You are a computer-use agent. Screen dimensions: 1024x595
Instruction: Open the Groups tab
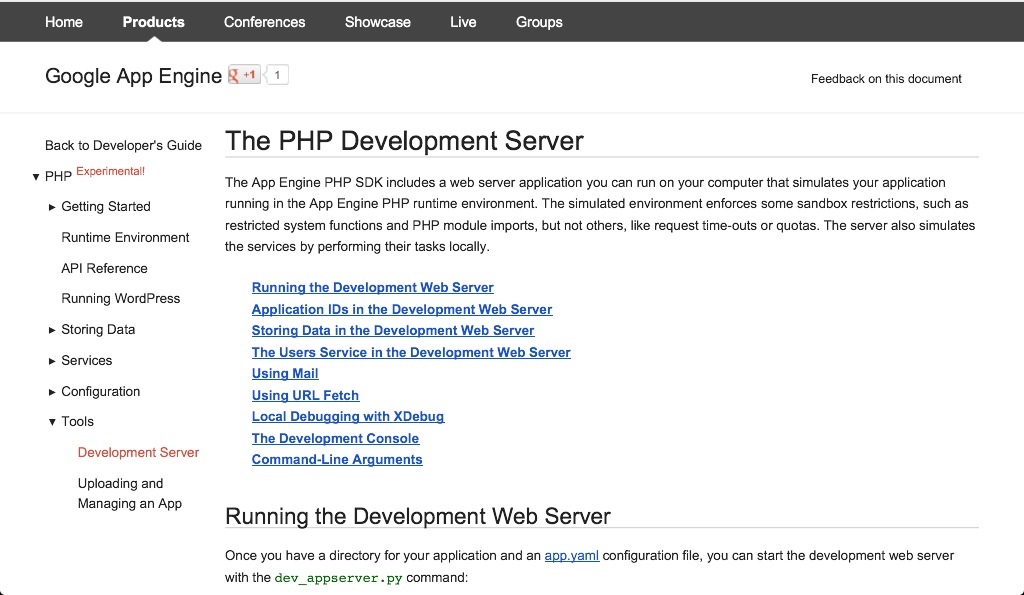tap(539, 22)
